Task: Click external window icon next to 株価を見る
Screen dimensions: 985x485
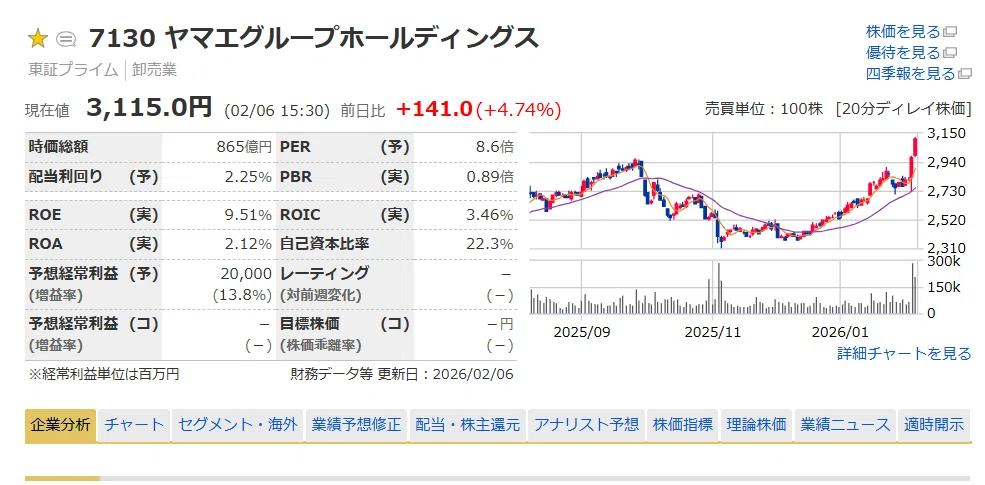Action: click(x=950, y=31)
